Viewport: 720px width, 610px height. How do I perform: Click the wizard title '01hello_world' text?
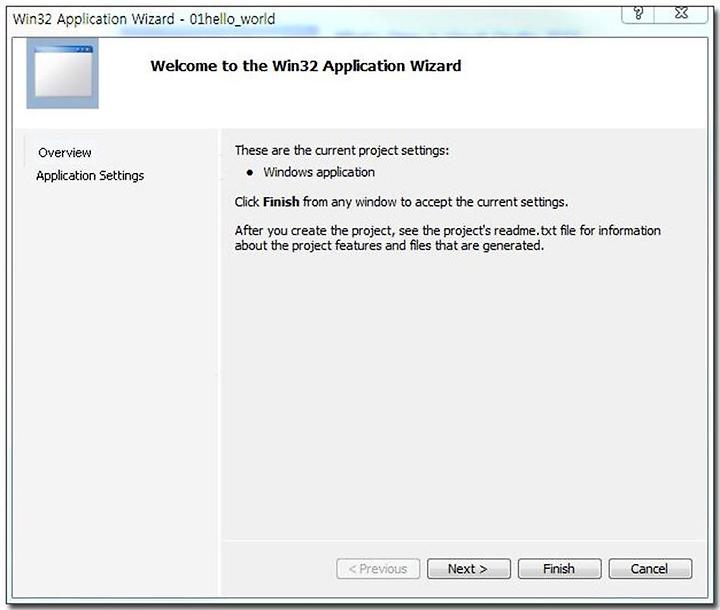coord(232,19)
